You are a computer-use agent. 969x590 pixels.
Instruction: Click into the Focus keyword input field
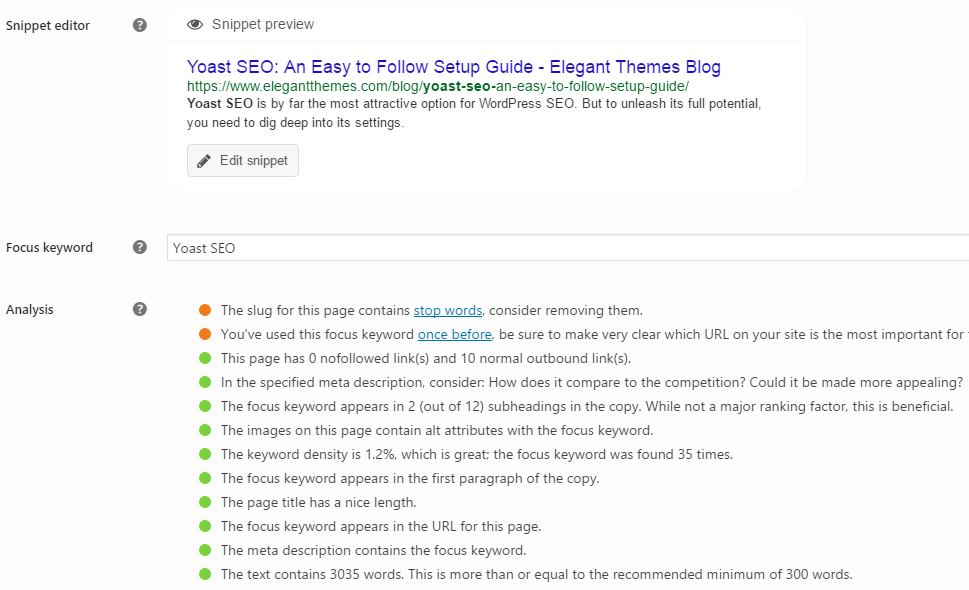[567, 248]
